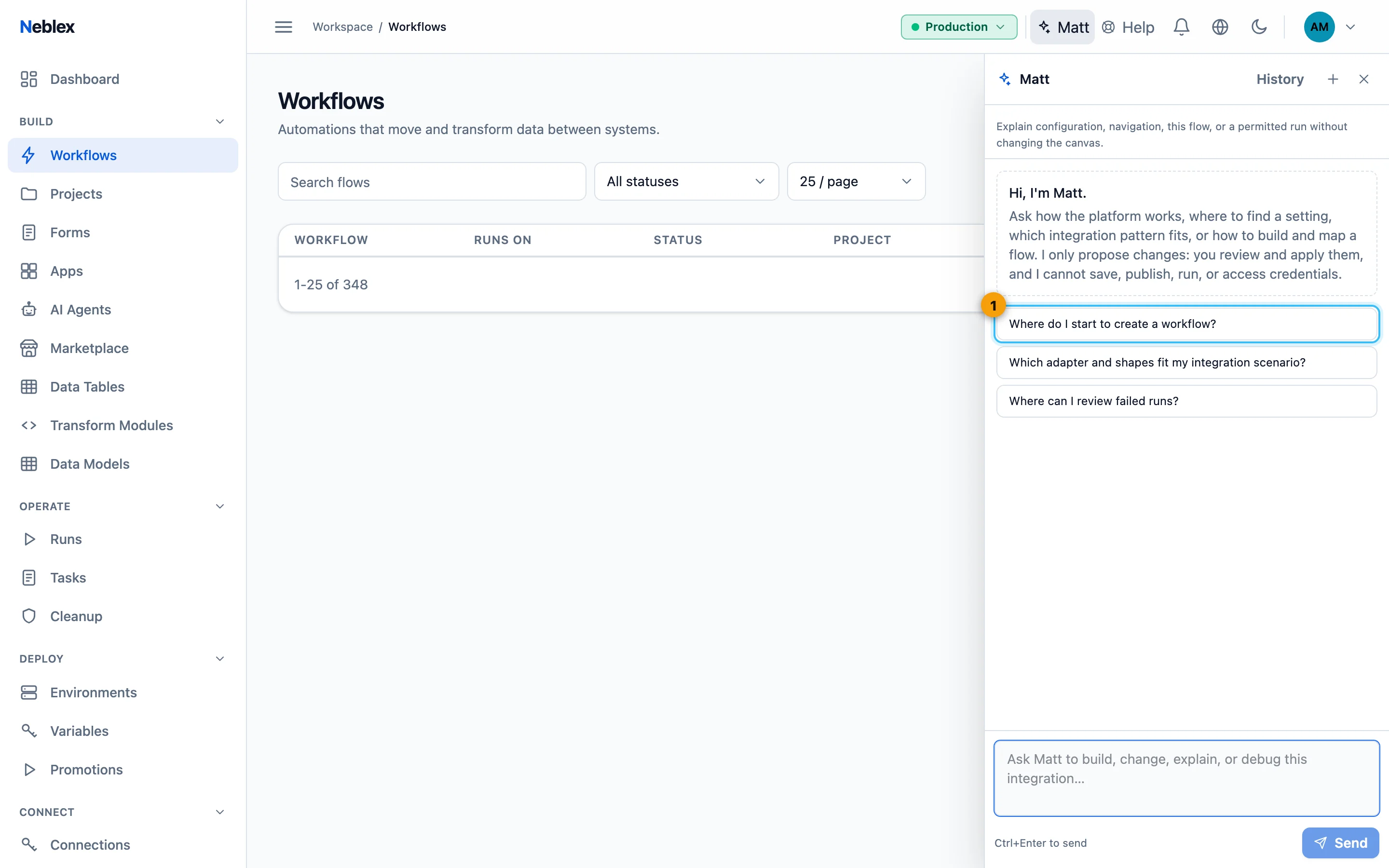Collapse the BUILD section
Viewport: 1389px width, 868px height.
[220, 122]
